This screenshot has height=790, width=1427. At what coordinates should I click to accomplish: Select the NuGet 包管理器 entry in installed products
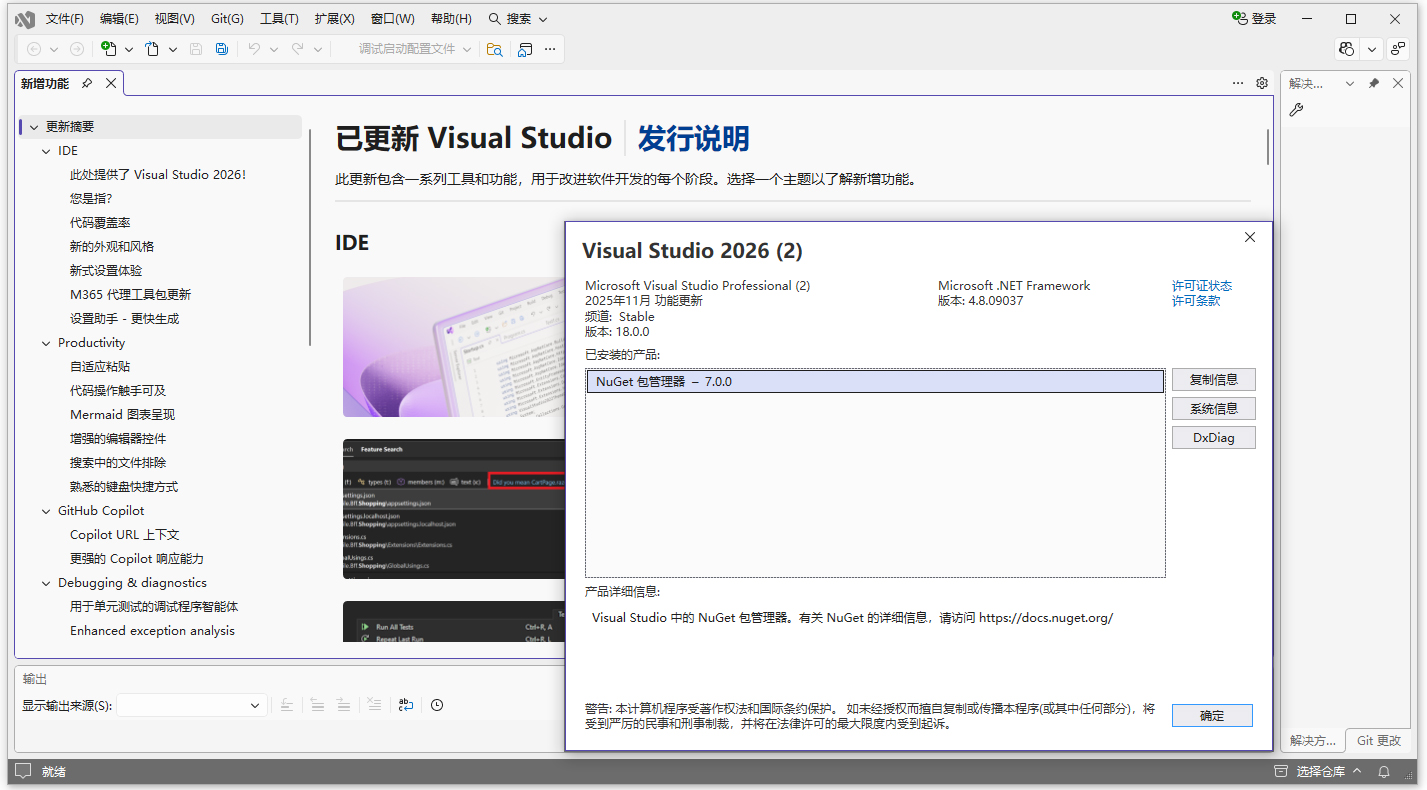[875, 381]
